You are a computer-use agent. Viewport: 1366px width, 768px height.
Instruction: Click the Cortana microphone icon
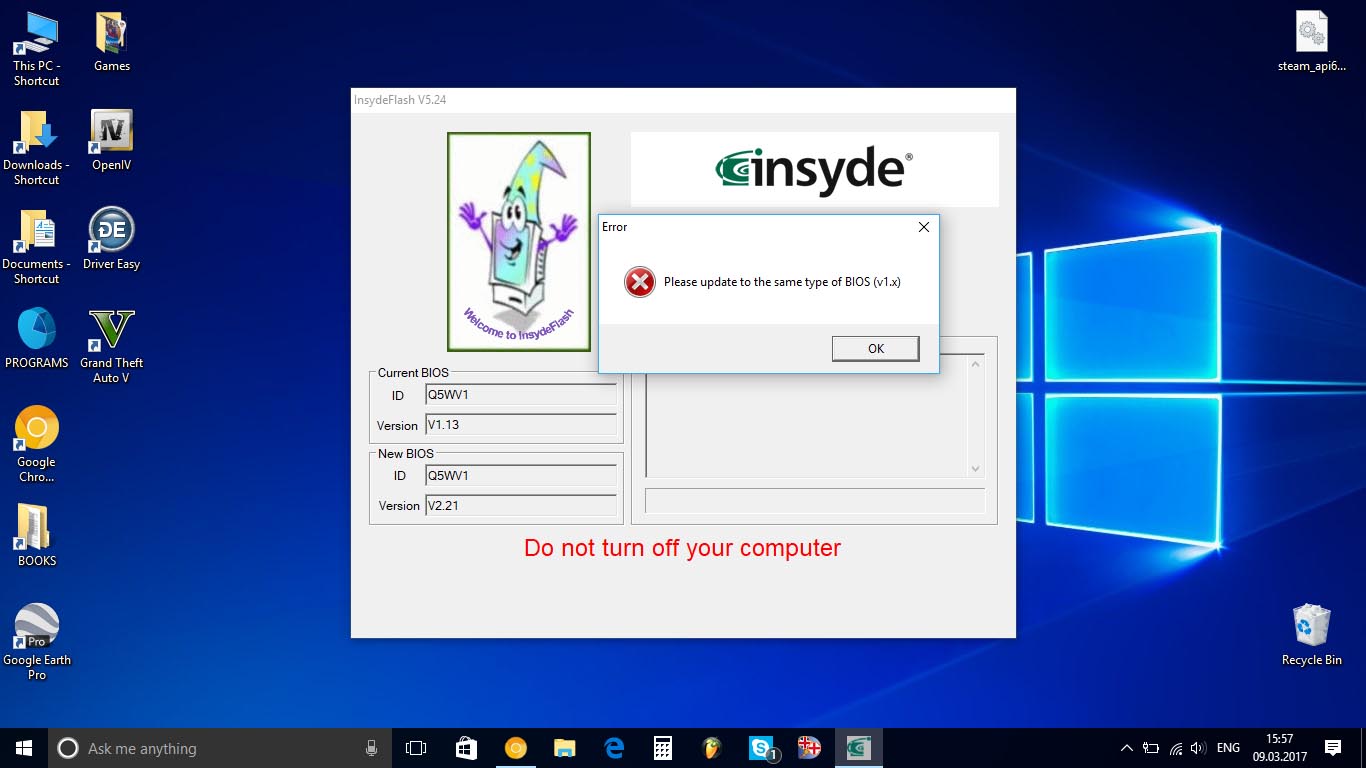(371, 748)
